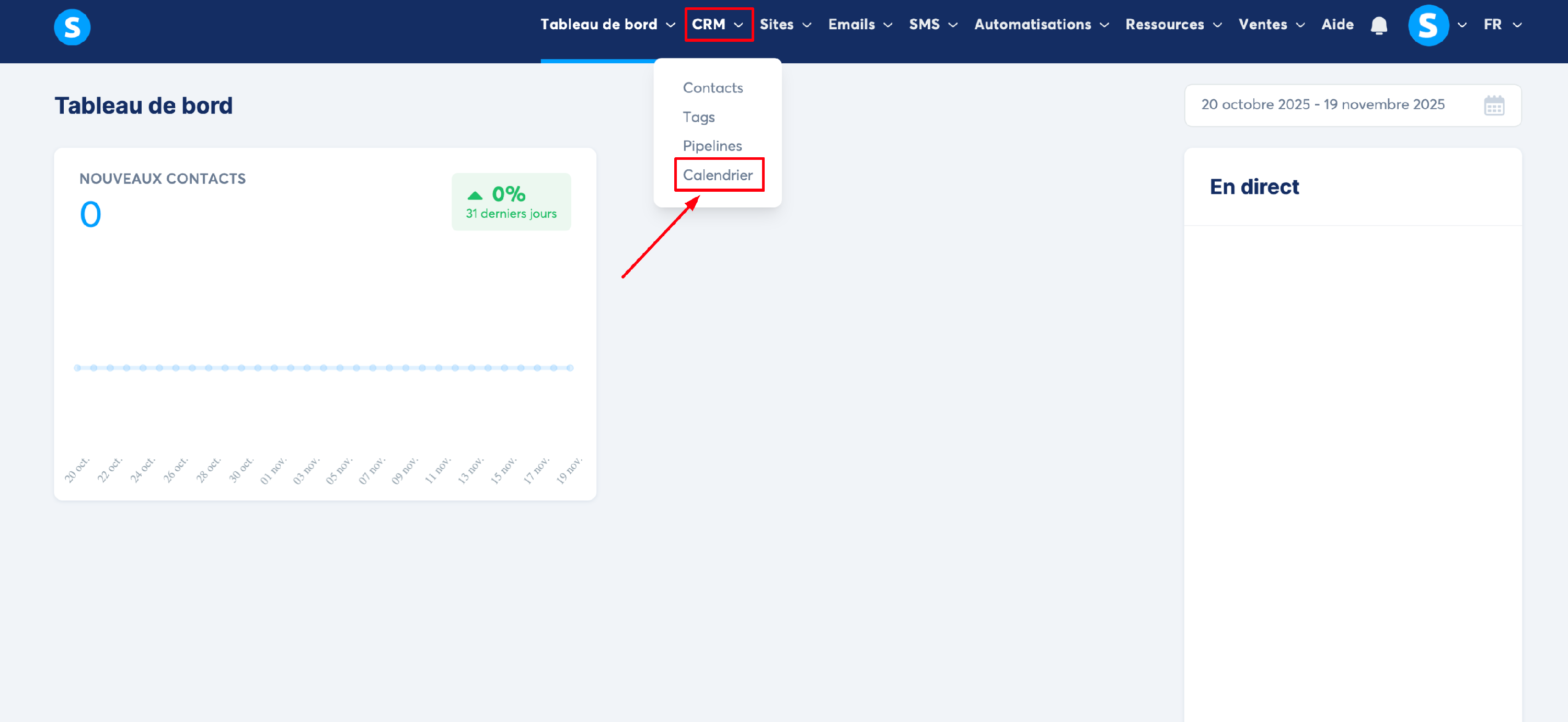Open the Automatisations dropdown
1568x722 pixels.
click(x=1041, y=25)
